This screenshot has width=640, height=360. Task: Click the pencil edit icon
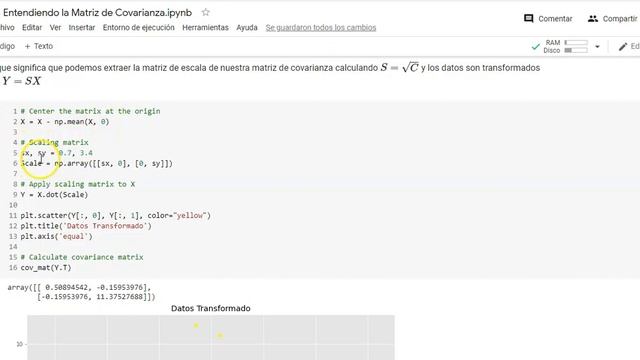[622, 47]
